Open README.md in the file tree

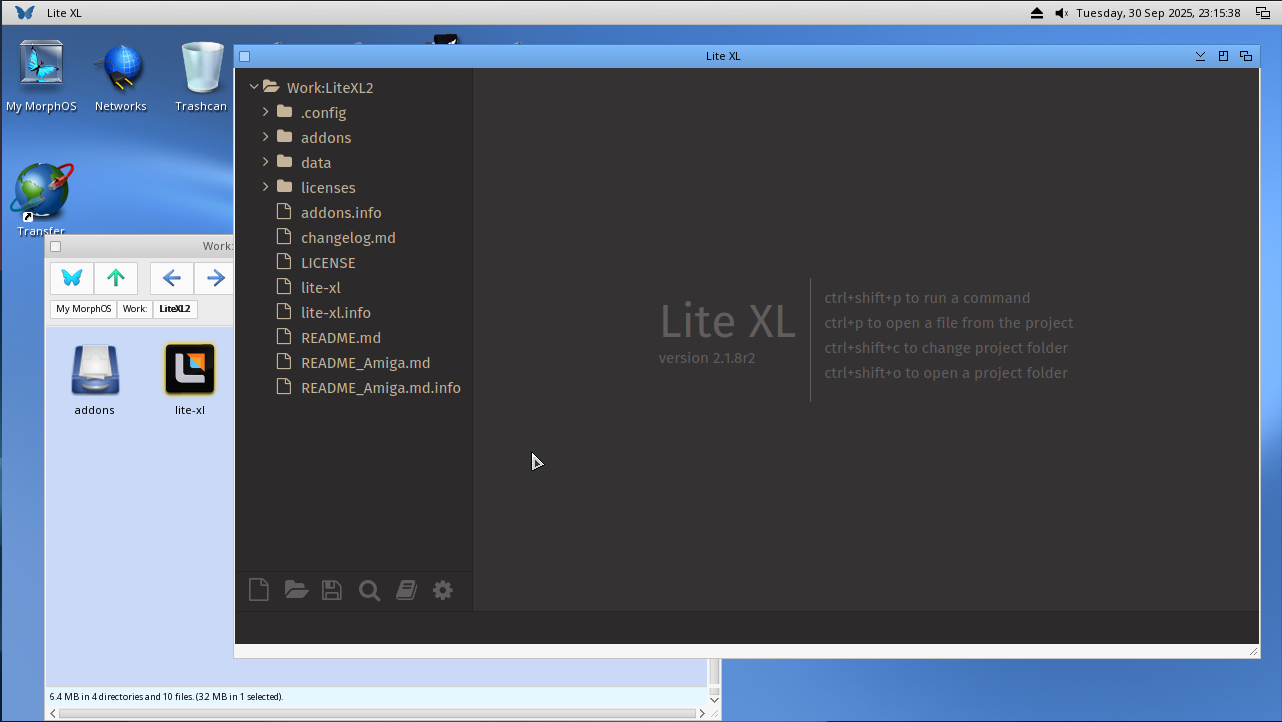(x=340, y=338)
